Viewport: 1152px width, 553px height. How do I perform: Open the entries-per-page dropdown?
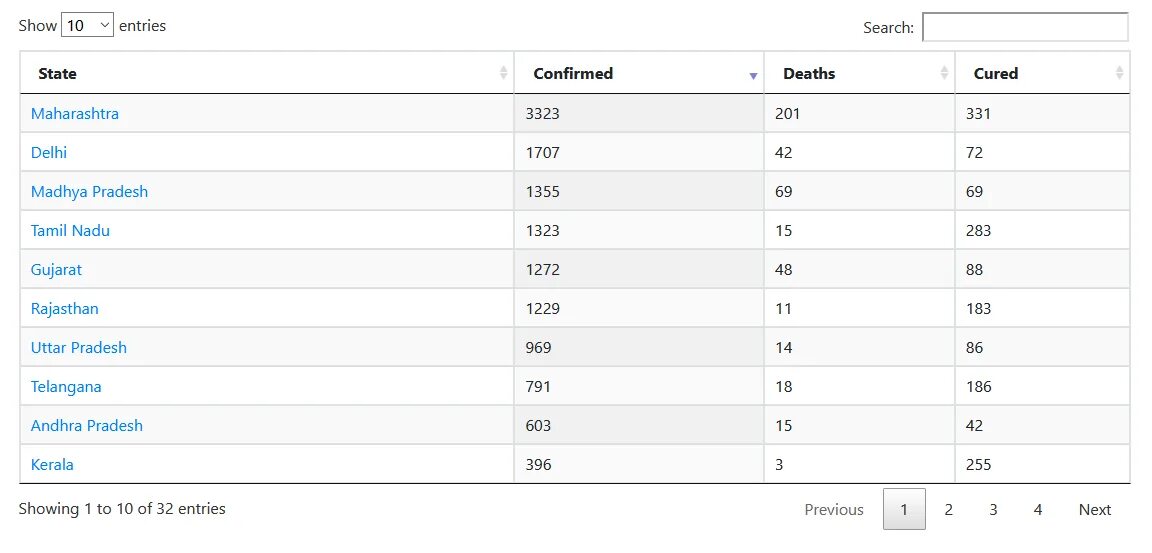click(87, 26)
